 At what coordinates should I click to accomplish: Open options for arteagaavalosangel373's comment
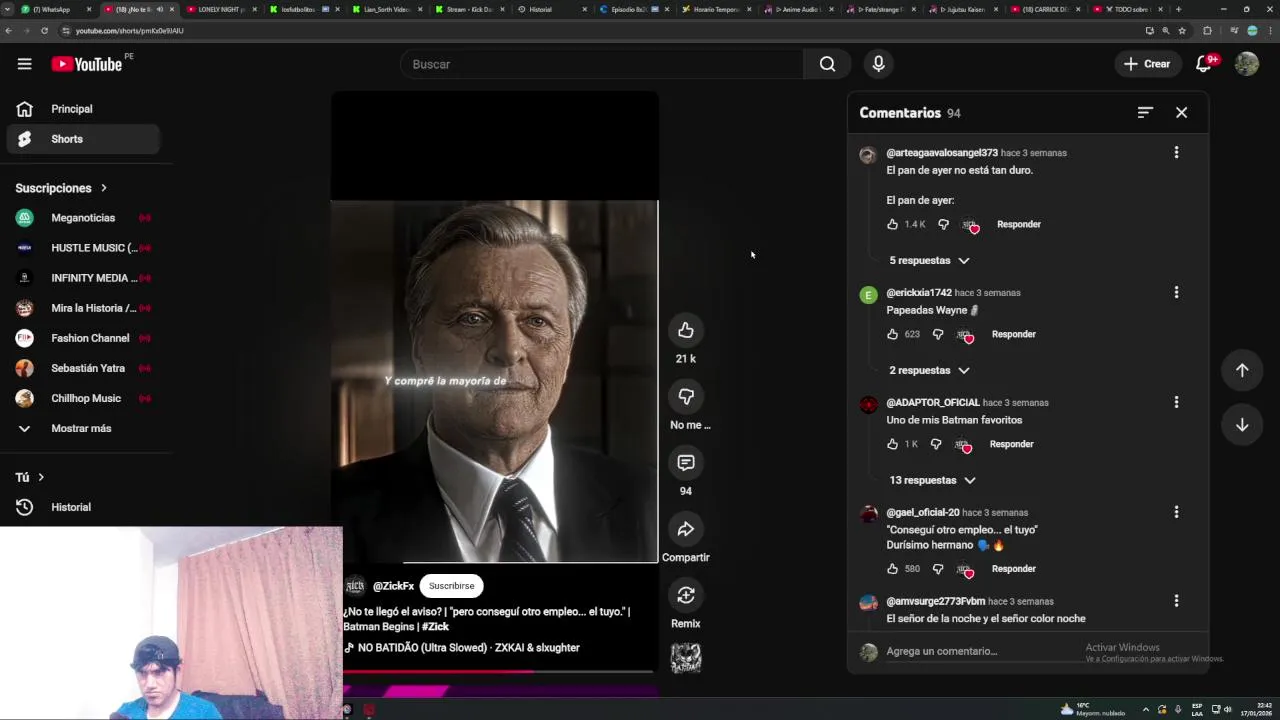(x=1176, y=152)
